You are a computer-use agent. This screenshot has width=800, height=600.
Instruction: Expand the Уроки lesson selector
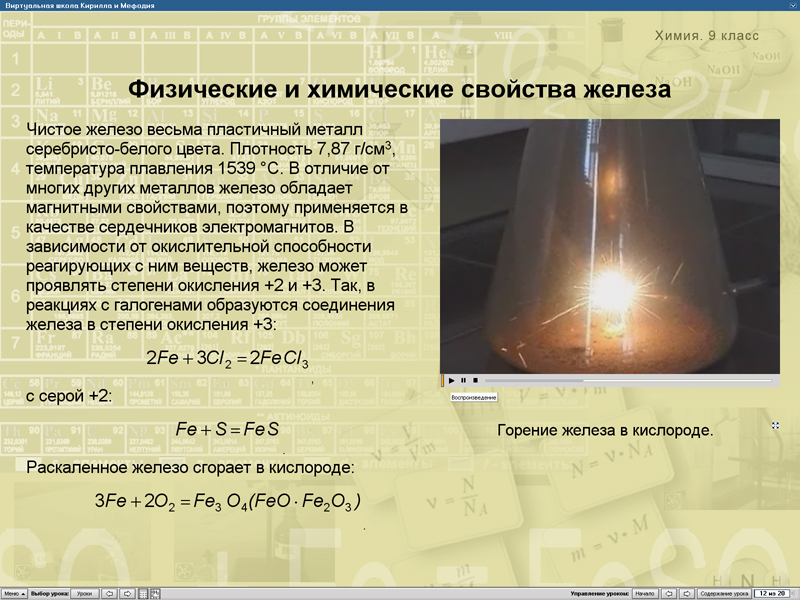[86, 593]
